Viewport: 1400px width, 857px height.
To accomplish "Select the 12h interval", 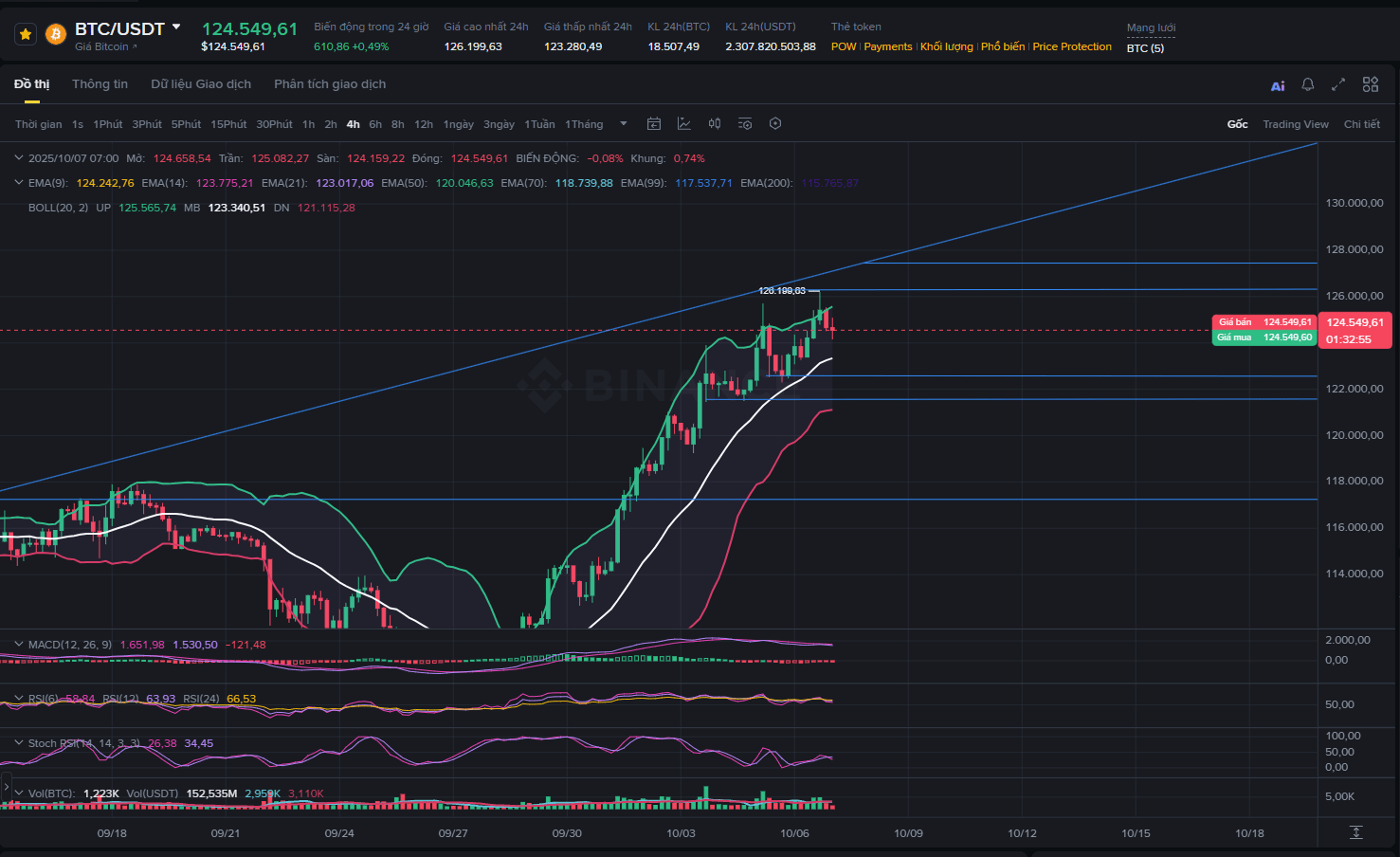I will pos(424,124).
